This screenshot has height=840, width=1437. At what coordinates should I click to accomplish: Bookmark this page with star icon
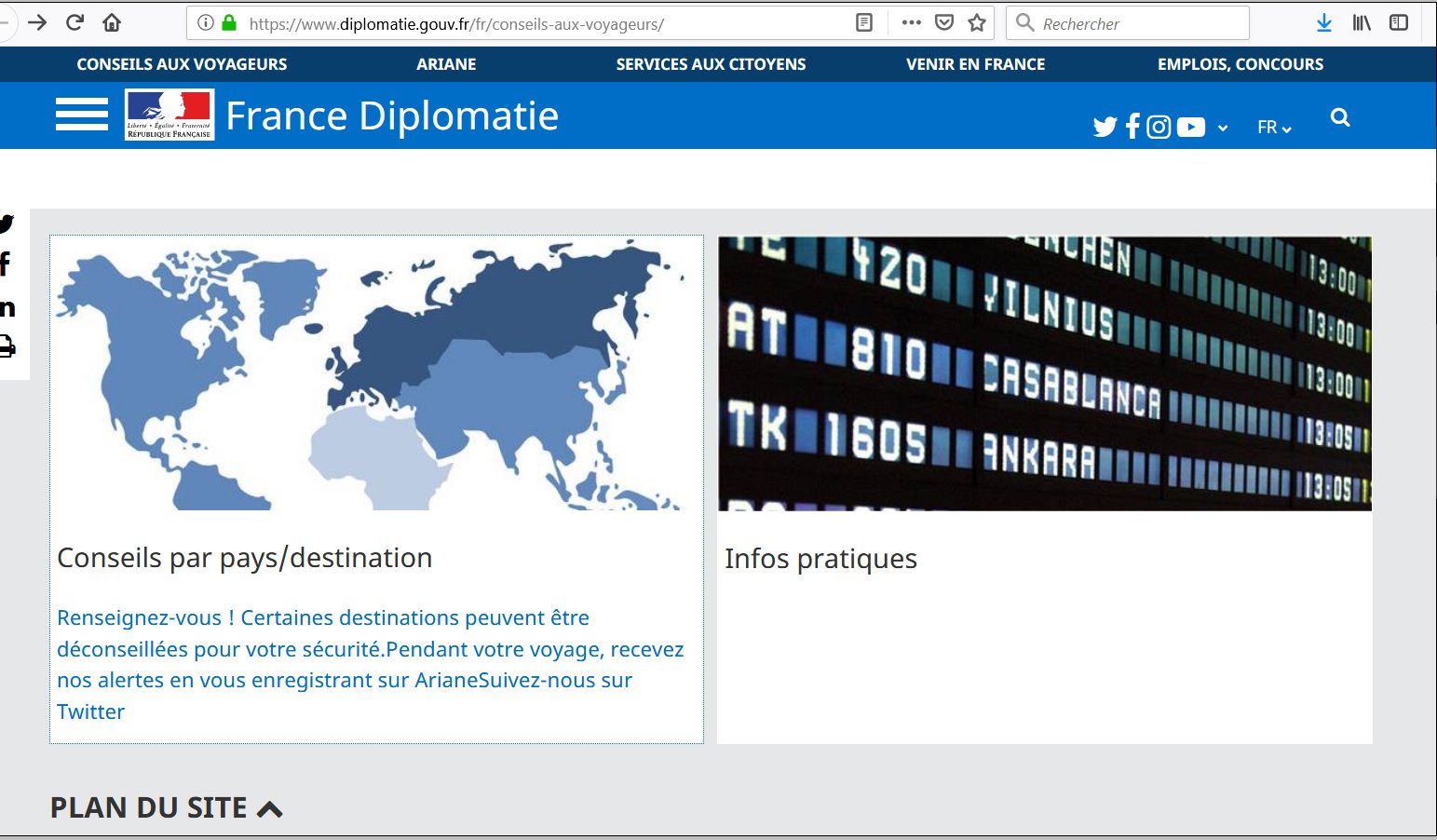977,23
